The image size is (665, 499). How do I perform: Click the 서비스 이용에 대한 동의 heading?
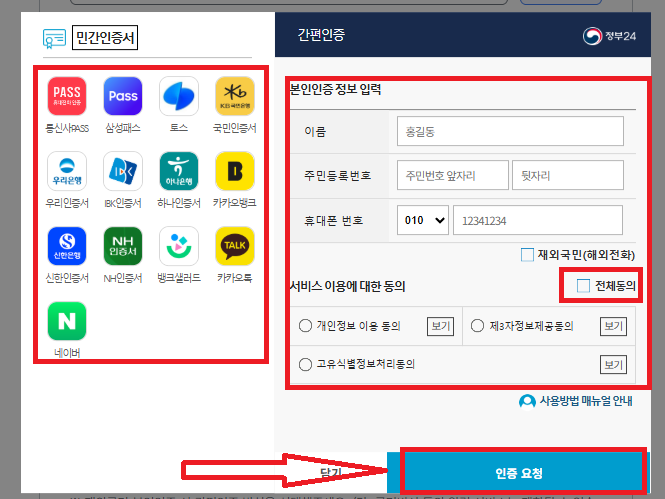pos(347,287)
